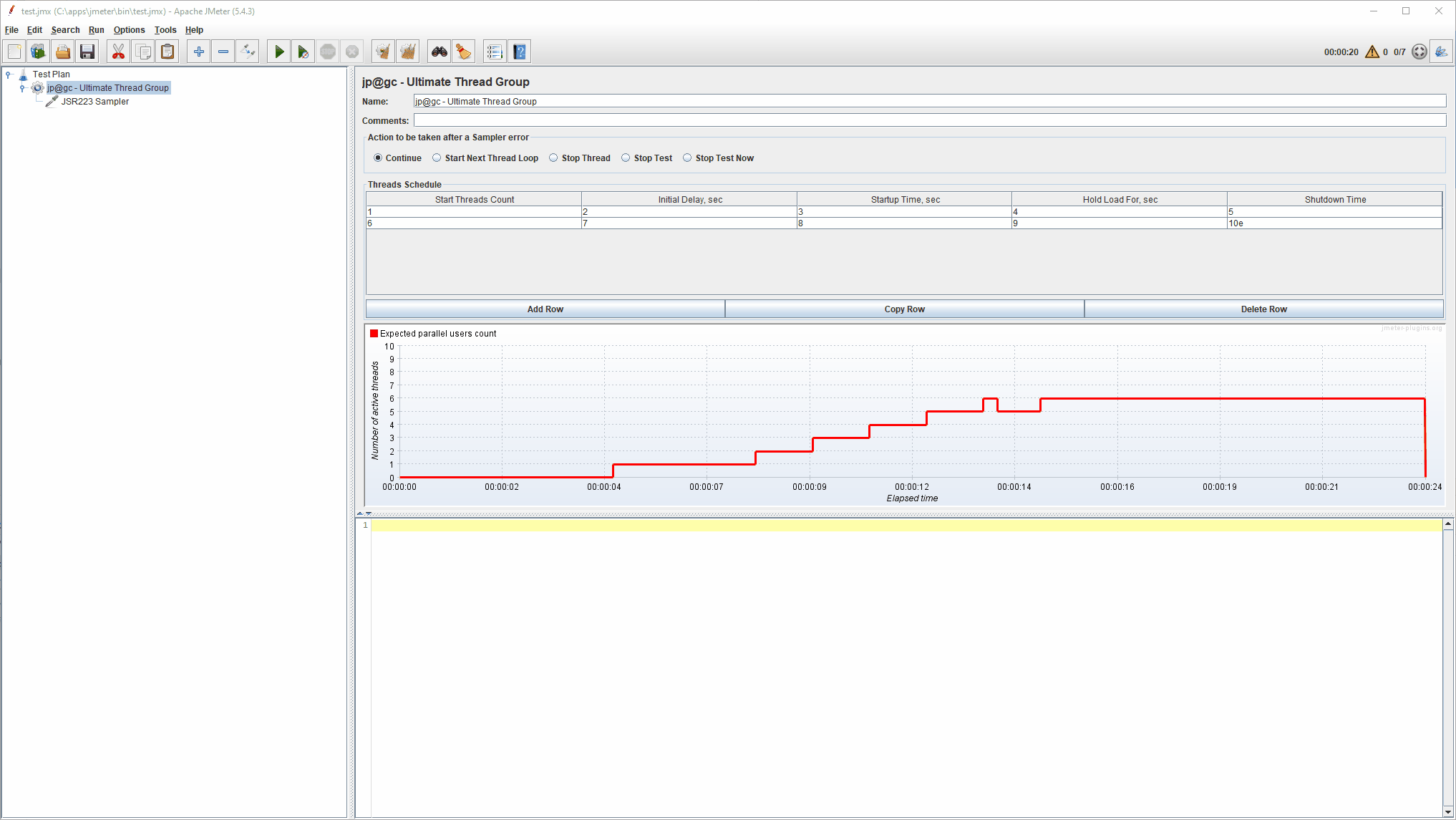Screen dimensions: 1456x820
Task: Select Stop Test Now radio button
Action: (687, 157)
